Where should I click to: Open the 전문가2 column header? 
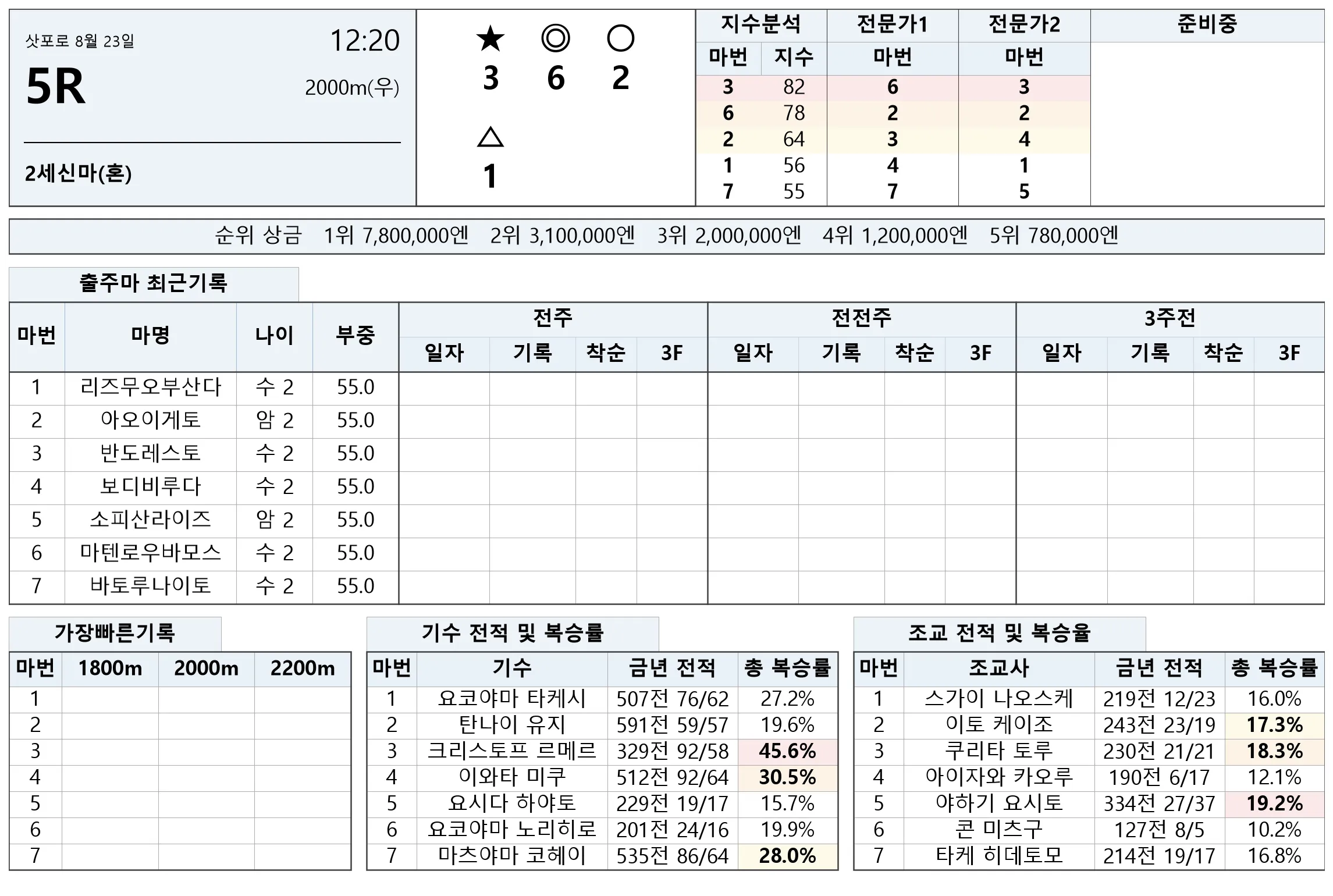pos(1024,24)
